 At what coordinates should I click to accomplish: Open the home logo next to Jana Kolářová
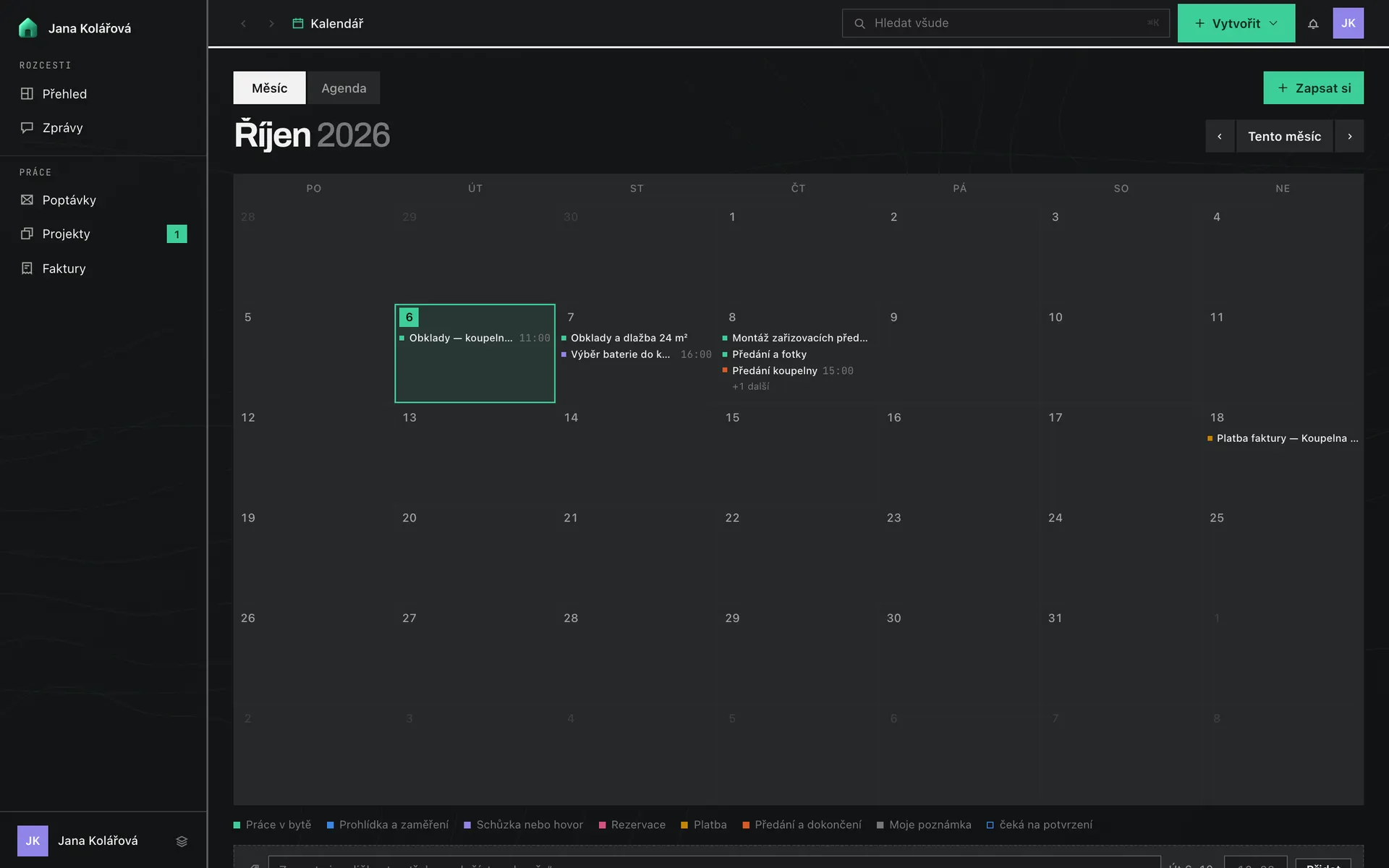(x=27, y=27)
